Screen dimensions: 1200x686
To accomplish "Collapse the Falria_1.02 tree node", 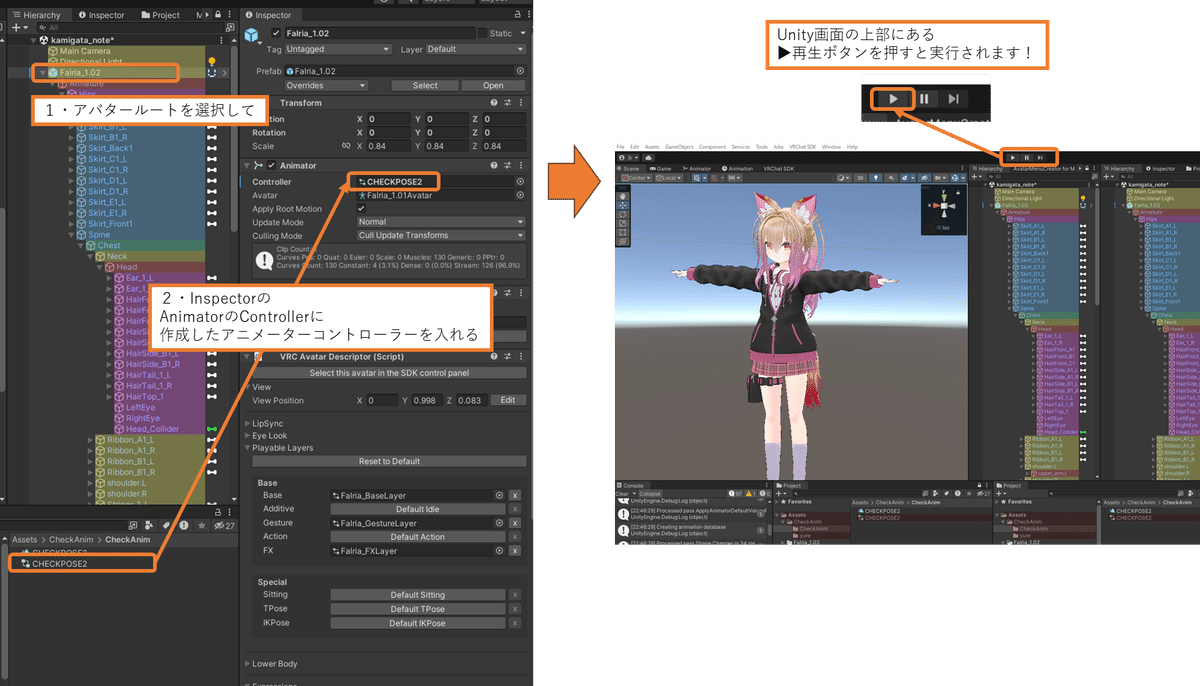I will [41, 73].
